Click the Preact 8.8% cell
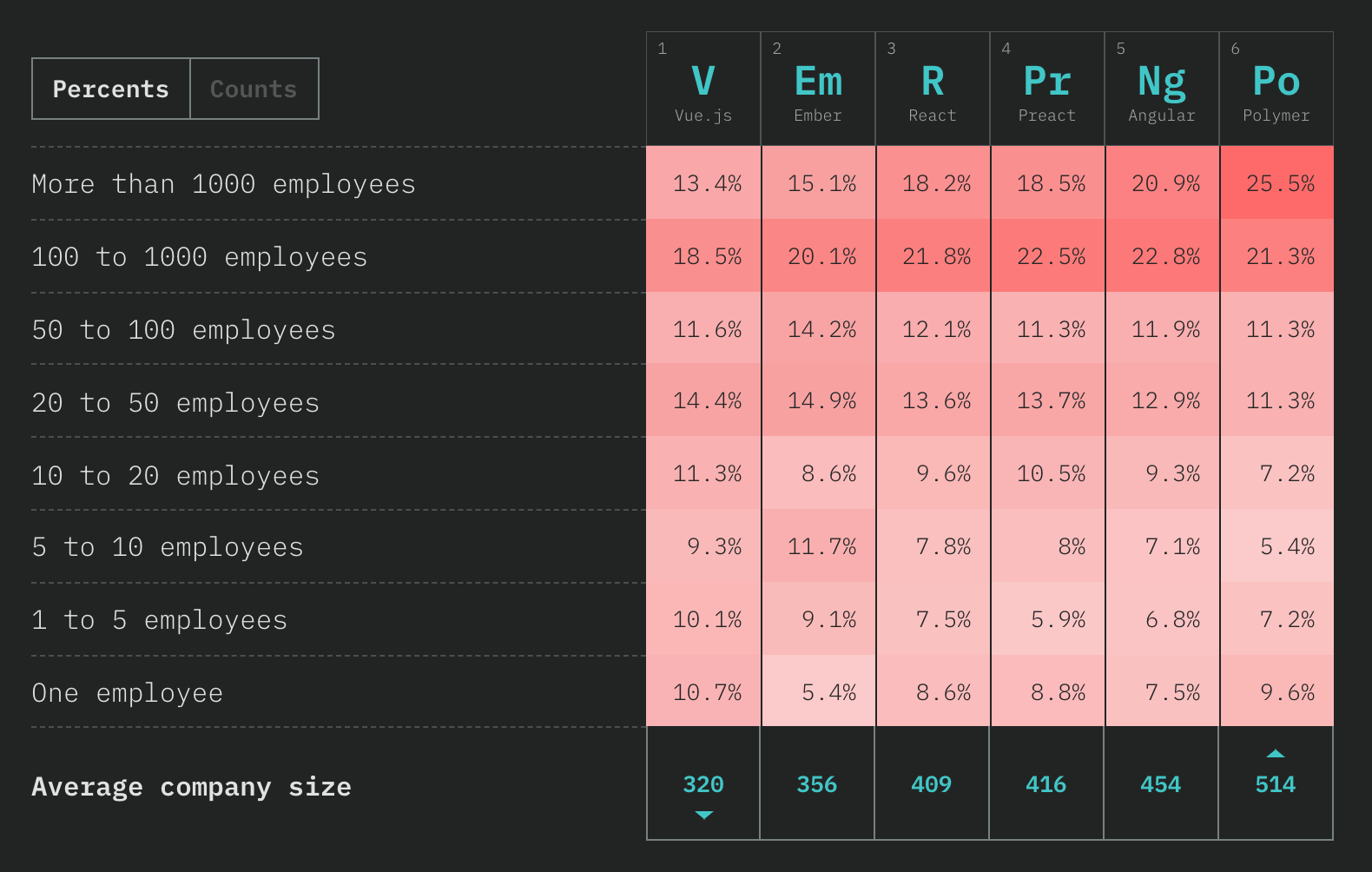Image resolution: width=1372 pixels, height=872 pixels. pos(1047,692)
